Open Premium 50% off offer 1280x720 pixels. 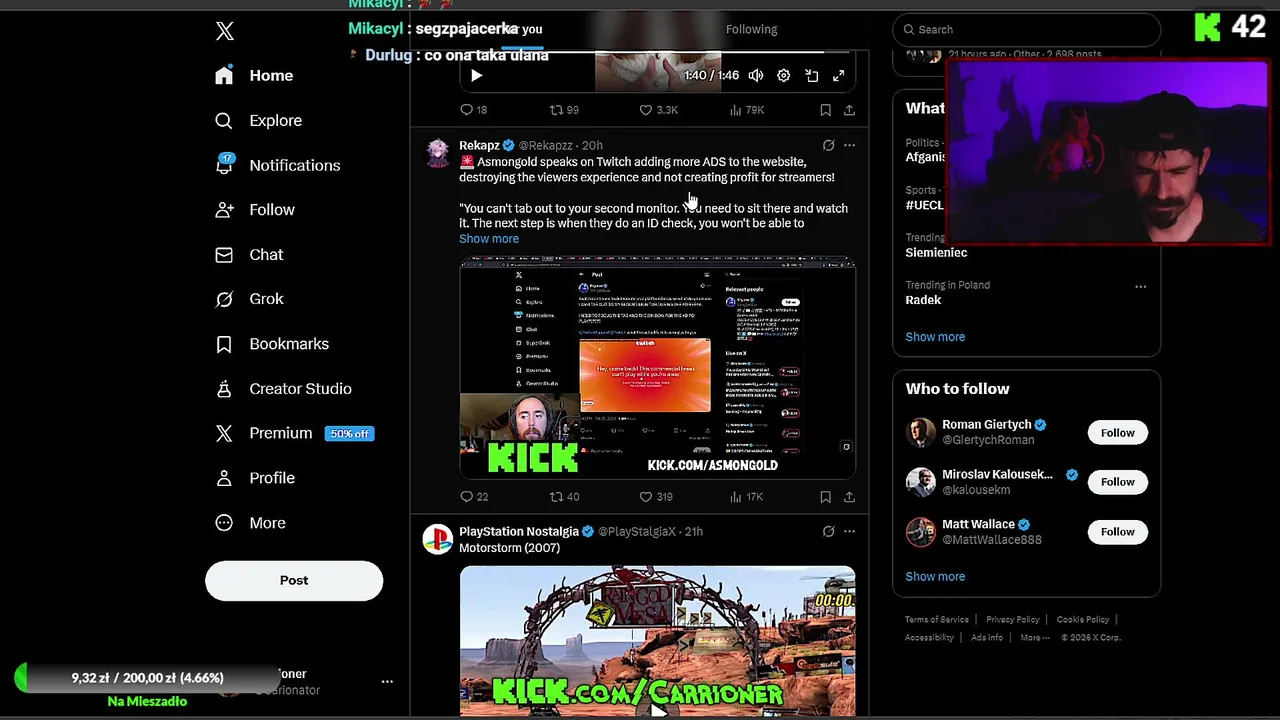(x=294, y=433)
